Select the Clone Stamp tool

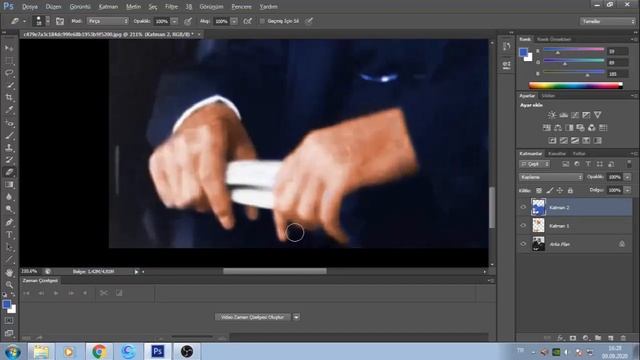click(x=9, y=148)
